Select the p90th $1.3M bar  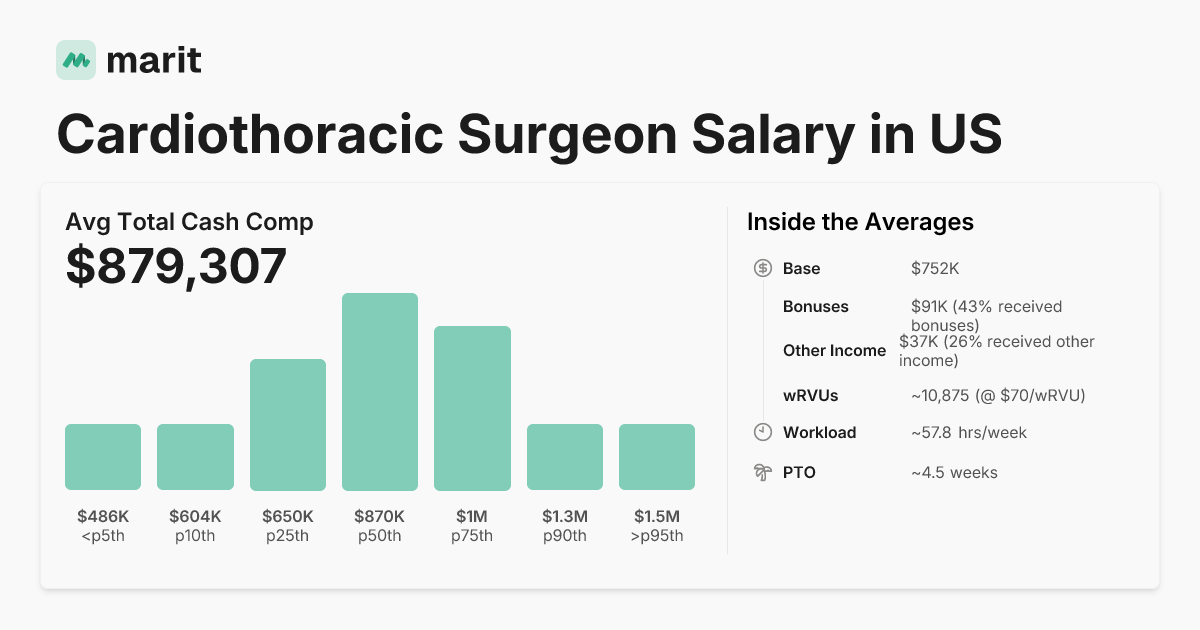565,457
